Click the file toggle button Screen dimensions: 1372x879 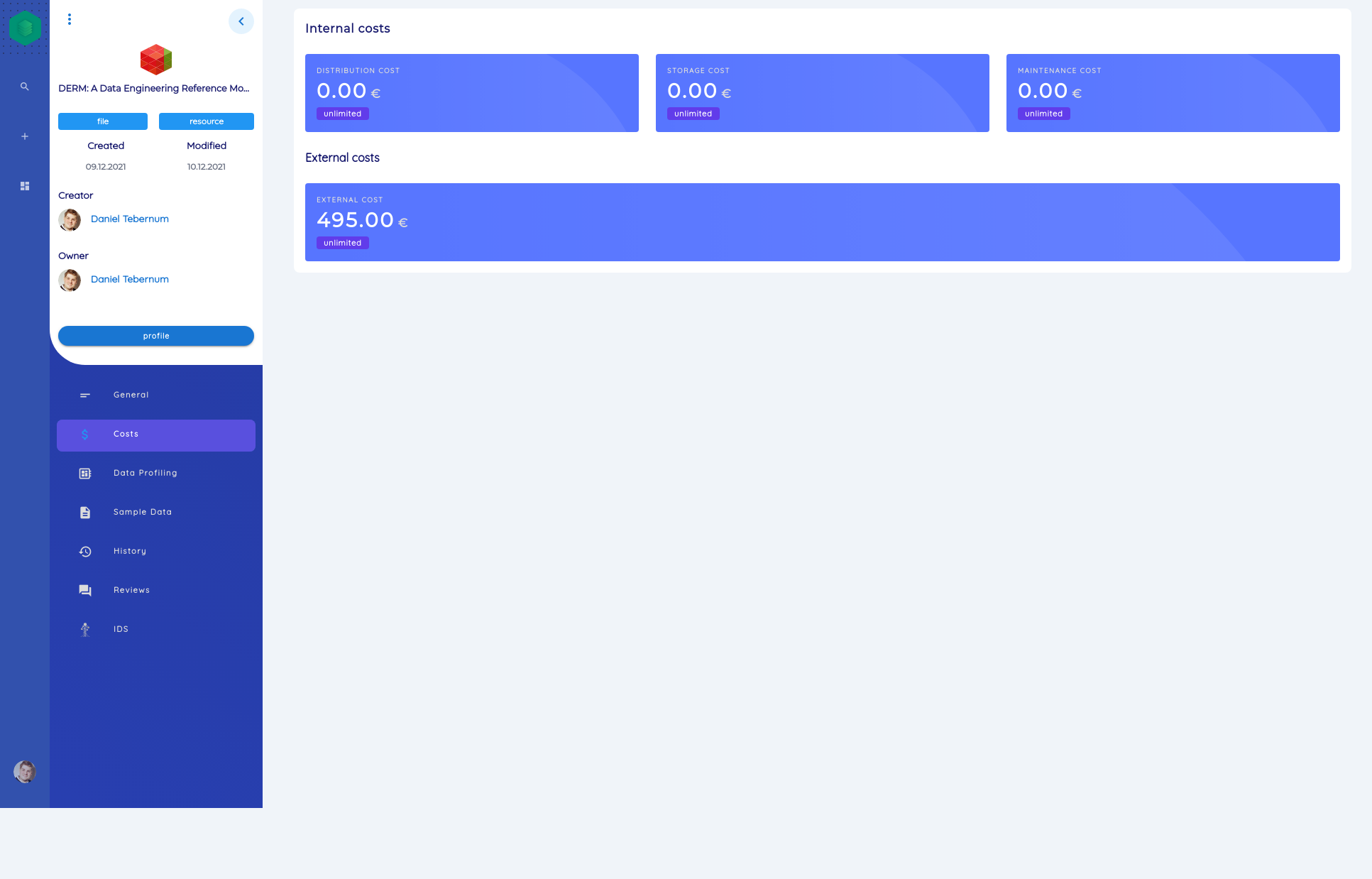(x=103, y=121)
